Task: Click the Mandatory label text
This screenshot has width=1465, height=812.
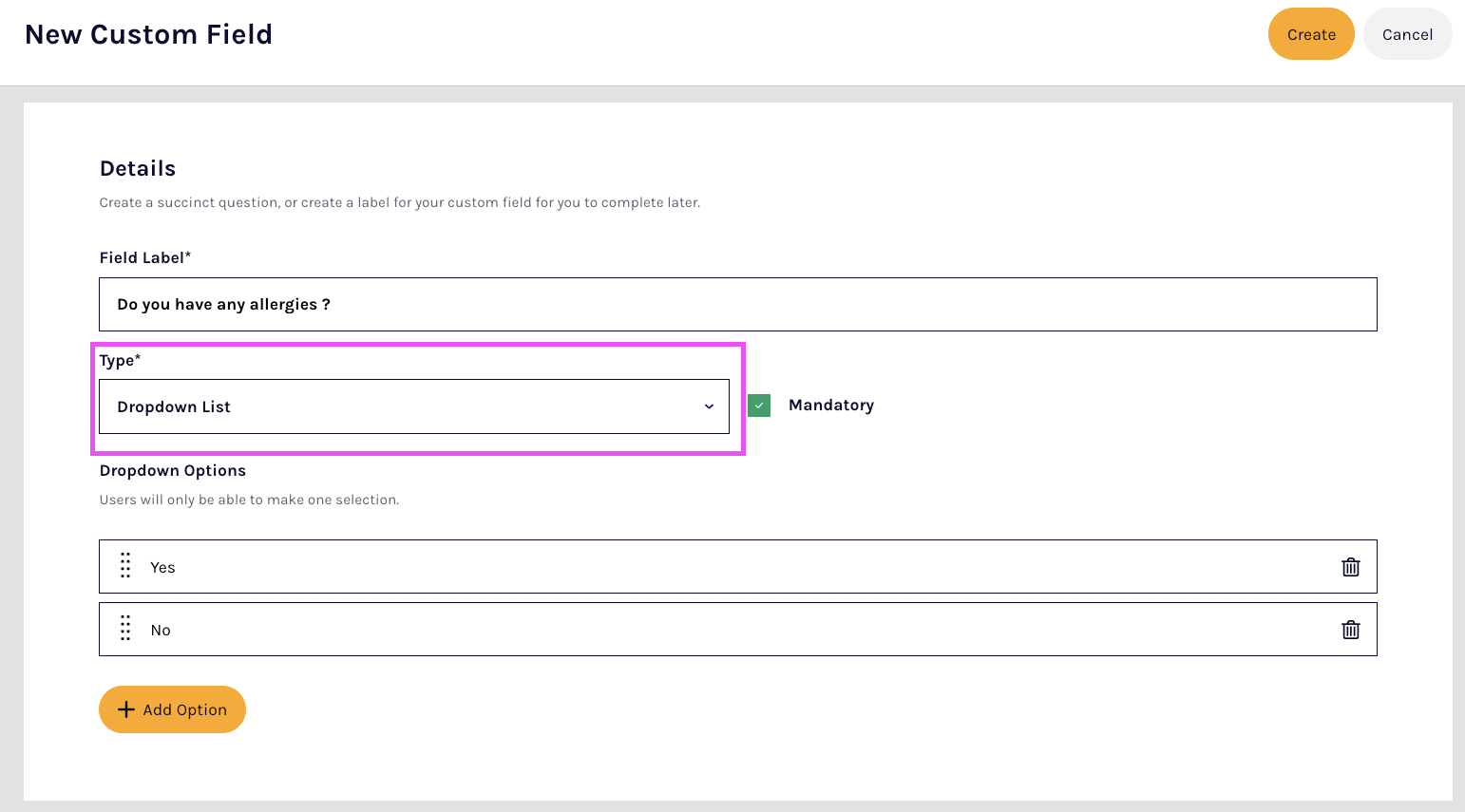Action: (830, 406)
